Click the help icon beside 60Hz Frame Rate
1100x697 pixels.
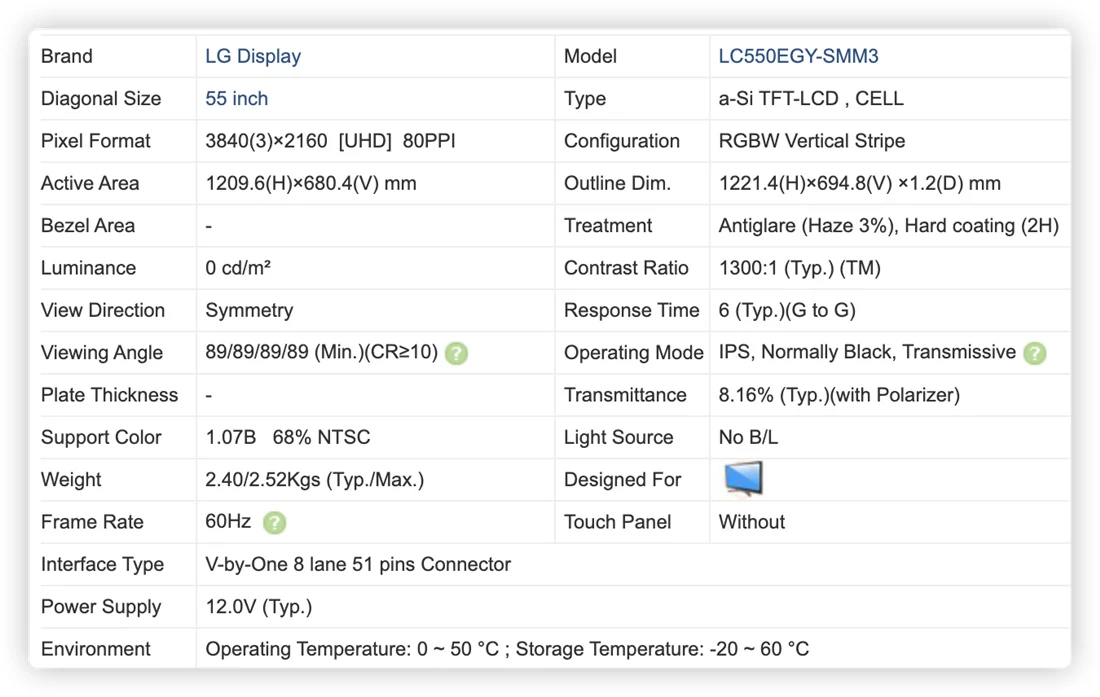274,522
